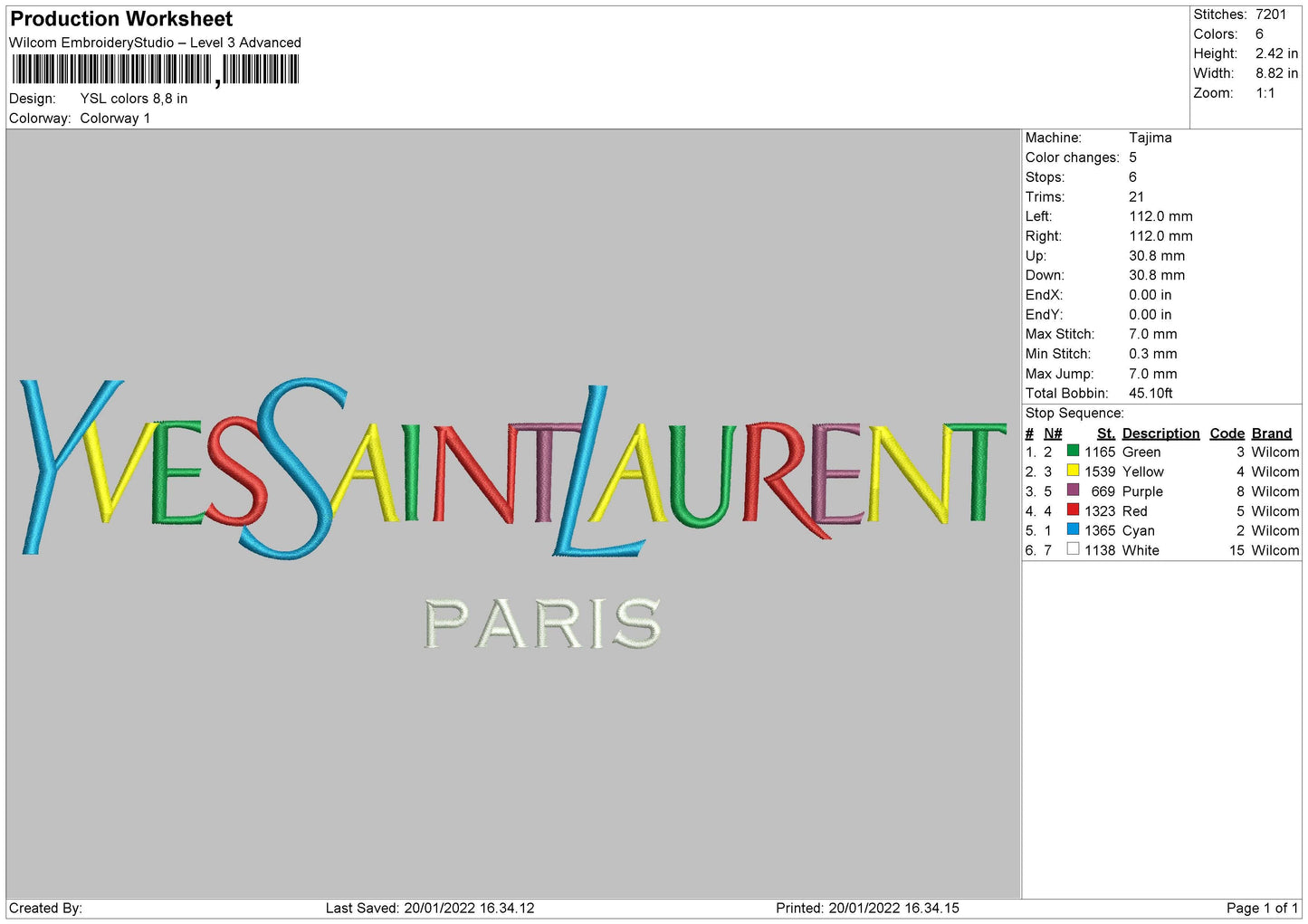The width and height of the screenshot is (1308, 924).
Task: Click the Max Jump label
Action: tap(1059, 374)
